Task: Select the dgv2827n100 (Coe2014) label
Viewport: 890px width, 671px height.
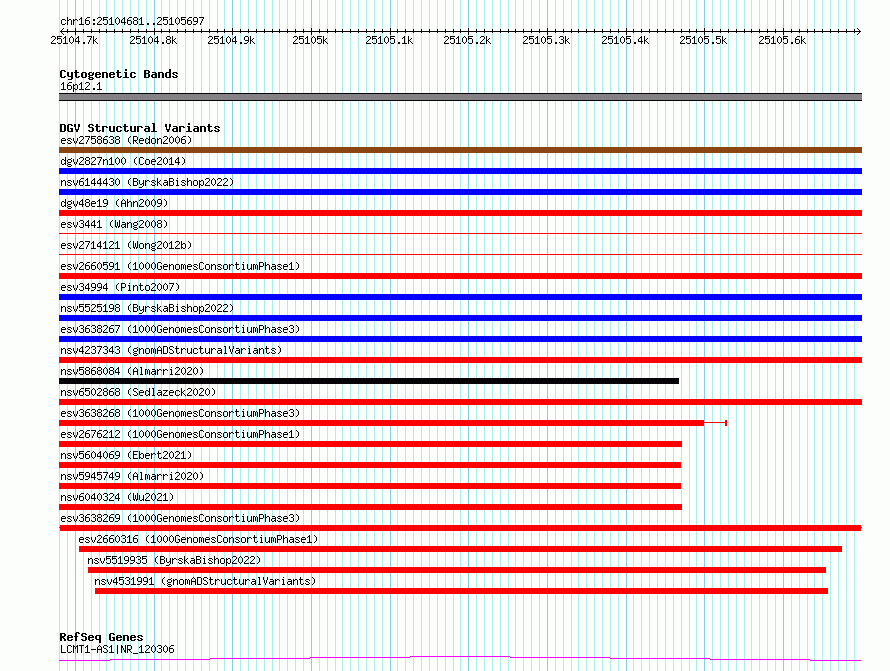Action: [x=123, y=161]
